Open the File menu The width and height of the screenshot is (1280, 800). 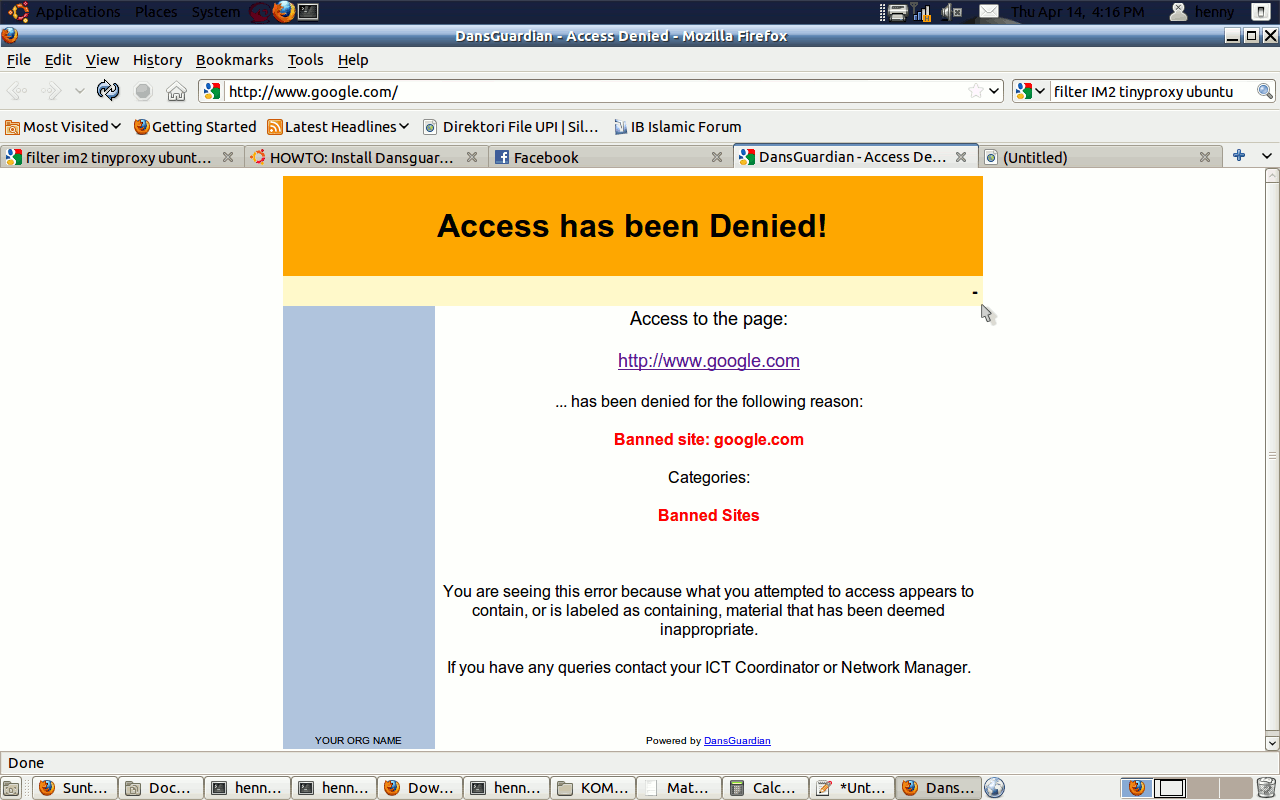click(x=18, y=60)
